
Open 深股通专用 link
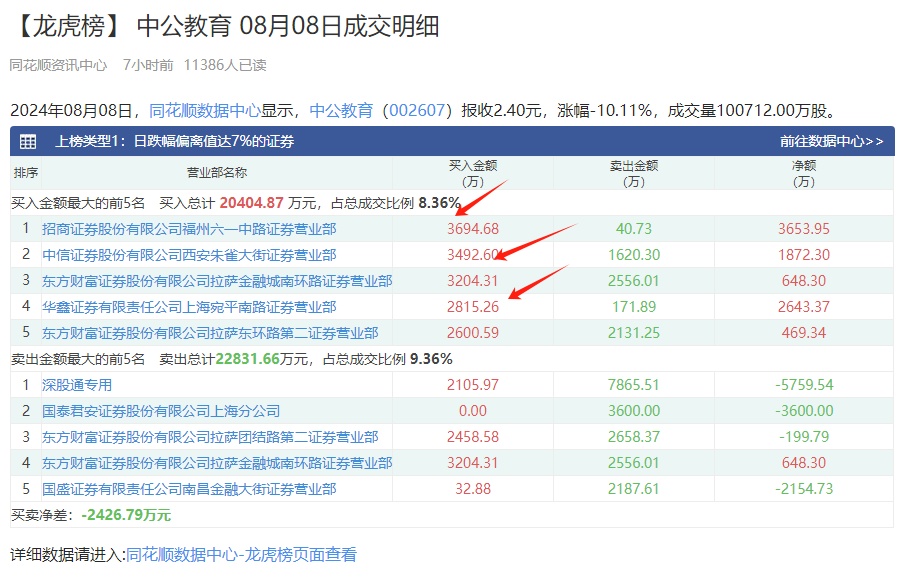point(77,385)
